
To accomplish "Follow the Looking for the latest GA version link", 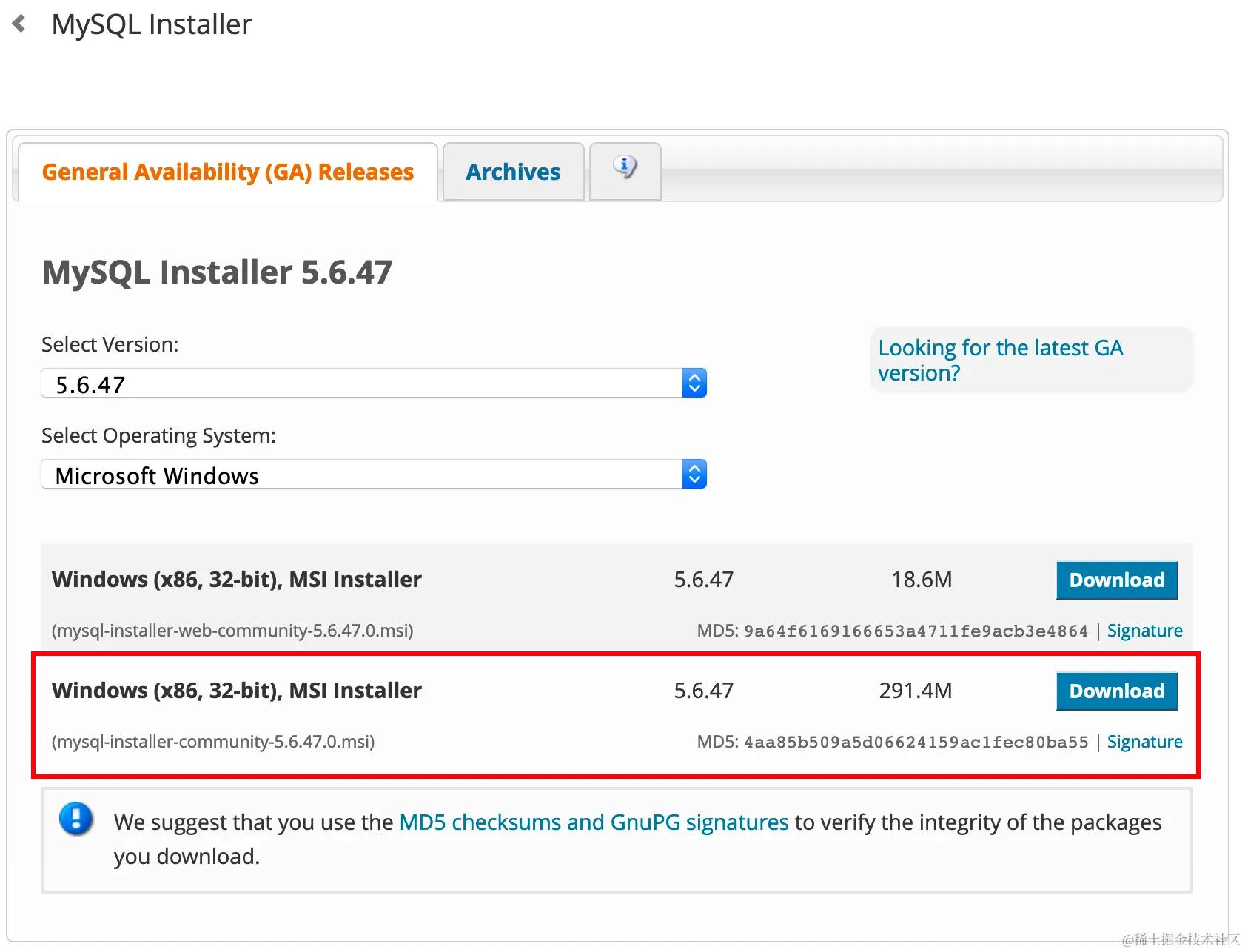I will point(1000,361).
